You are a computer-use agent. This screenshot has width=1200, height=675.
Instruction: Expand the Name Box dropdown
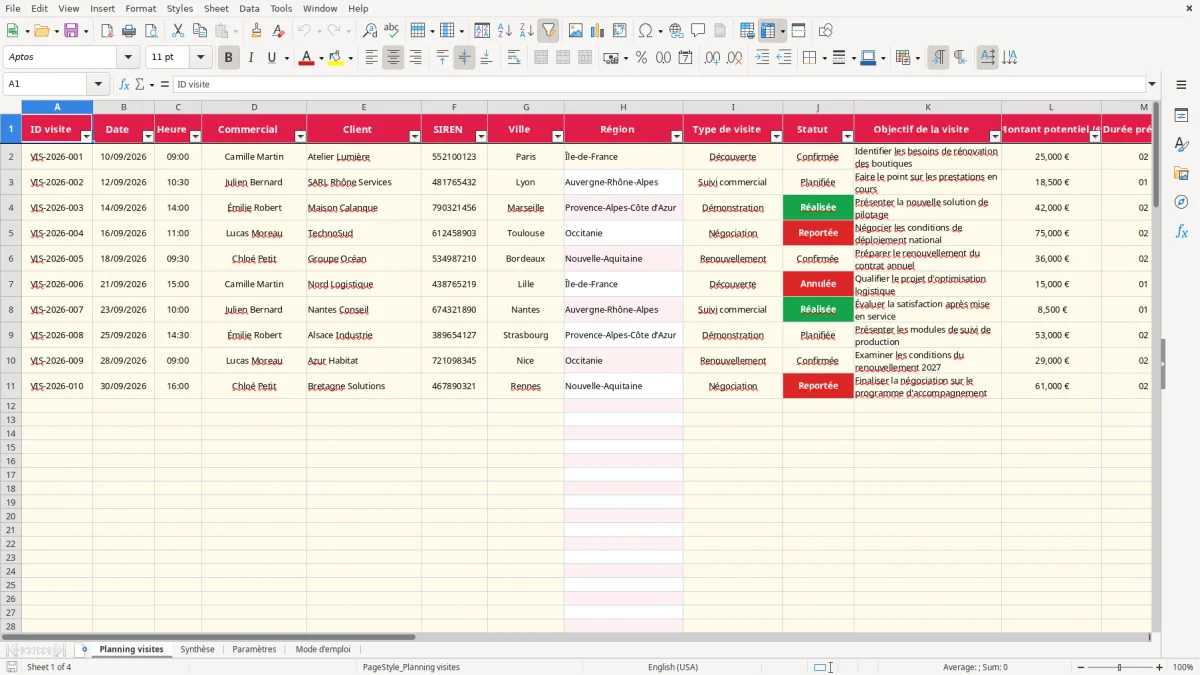pos(98,84)
